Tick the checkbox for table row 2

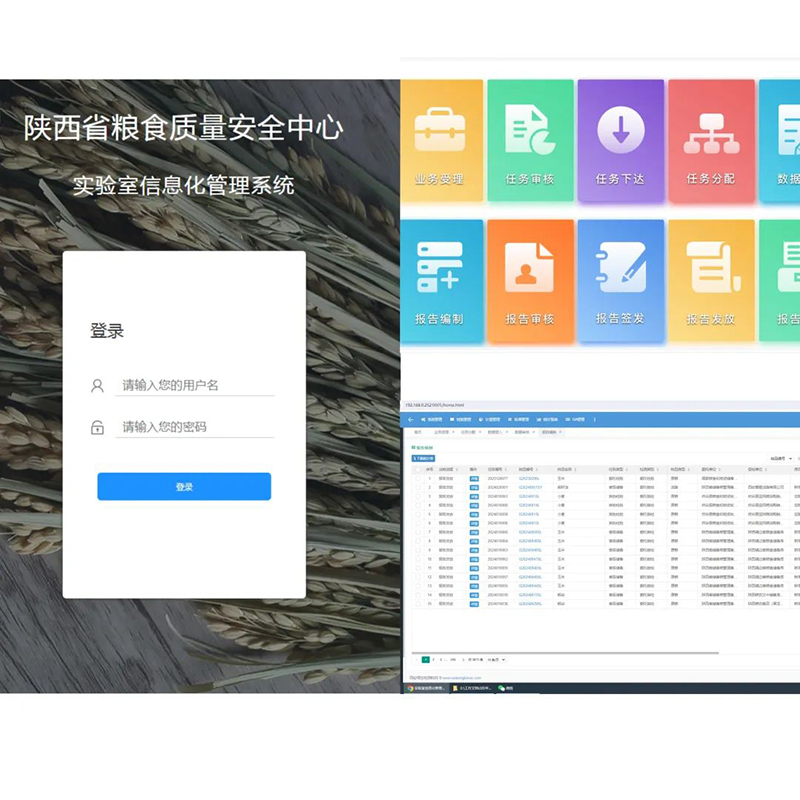[418, 488]
